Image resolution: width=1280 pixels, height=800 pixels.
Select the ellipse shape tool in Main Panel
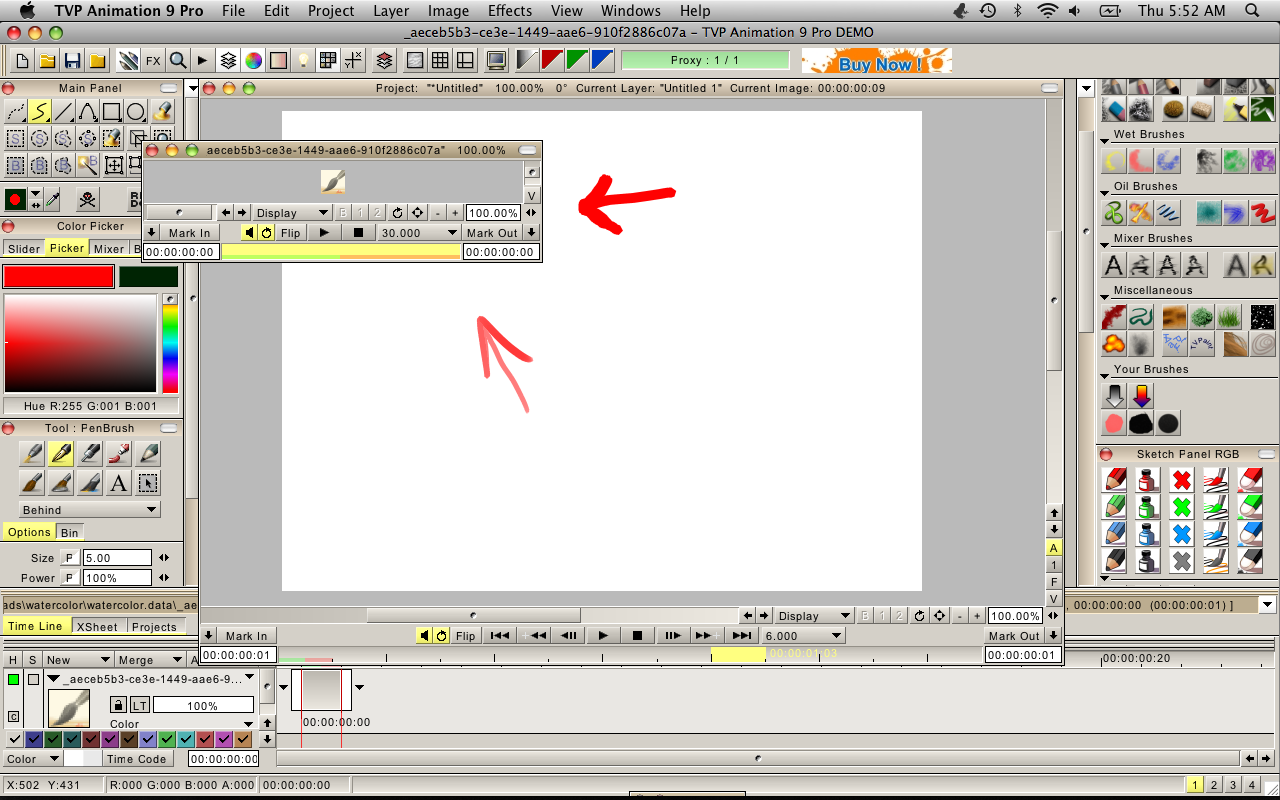tap(136, 112)
